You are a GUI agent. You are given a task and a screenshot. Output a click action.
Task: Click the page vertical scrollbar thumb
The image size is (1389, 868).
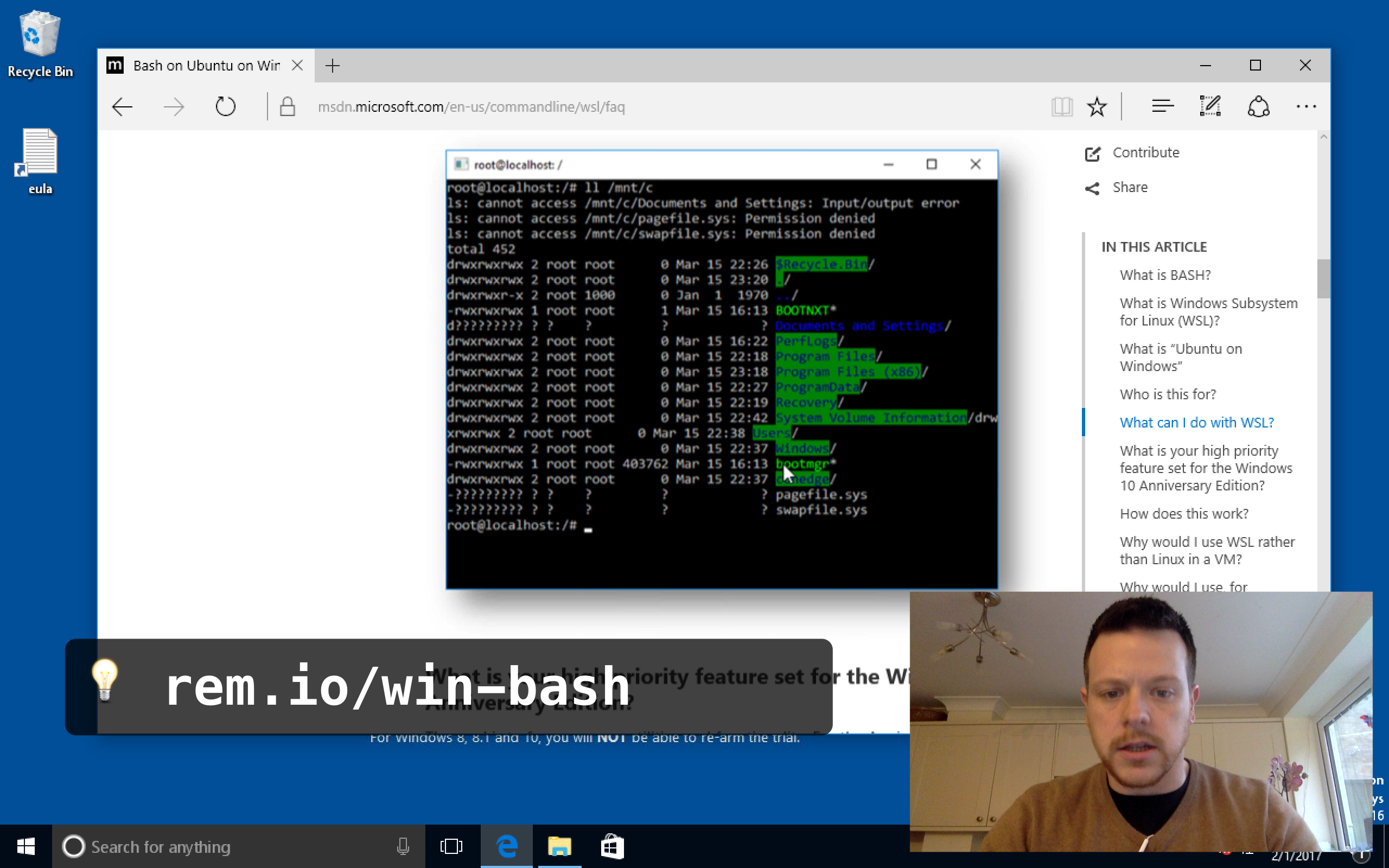[1323, 279]
